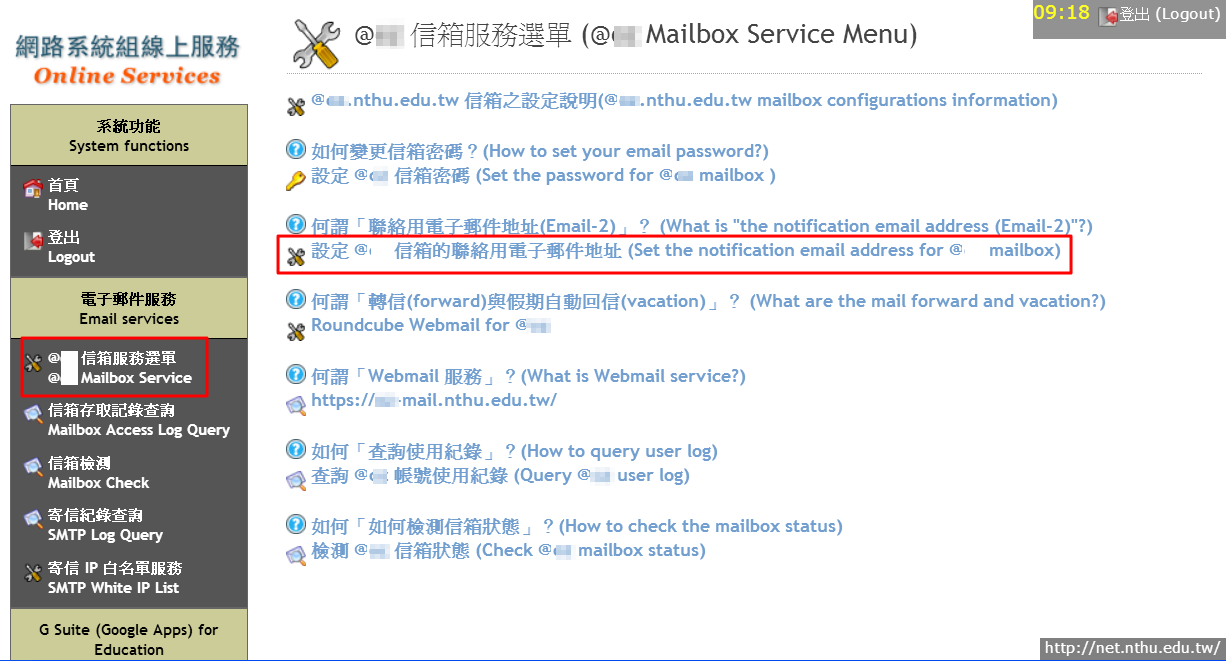Open the mail.nthu.edu.tw webmail URL link
Screen dimensions: 1226x661
tap(434, 400)
